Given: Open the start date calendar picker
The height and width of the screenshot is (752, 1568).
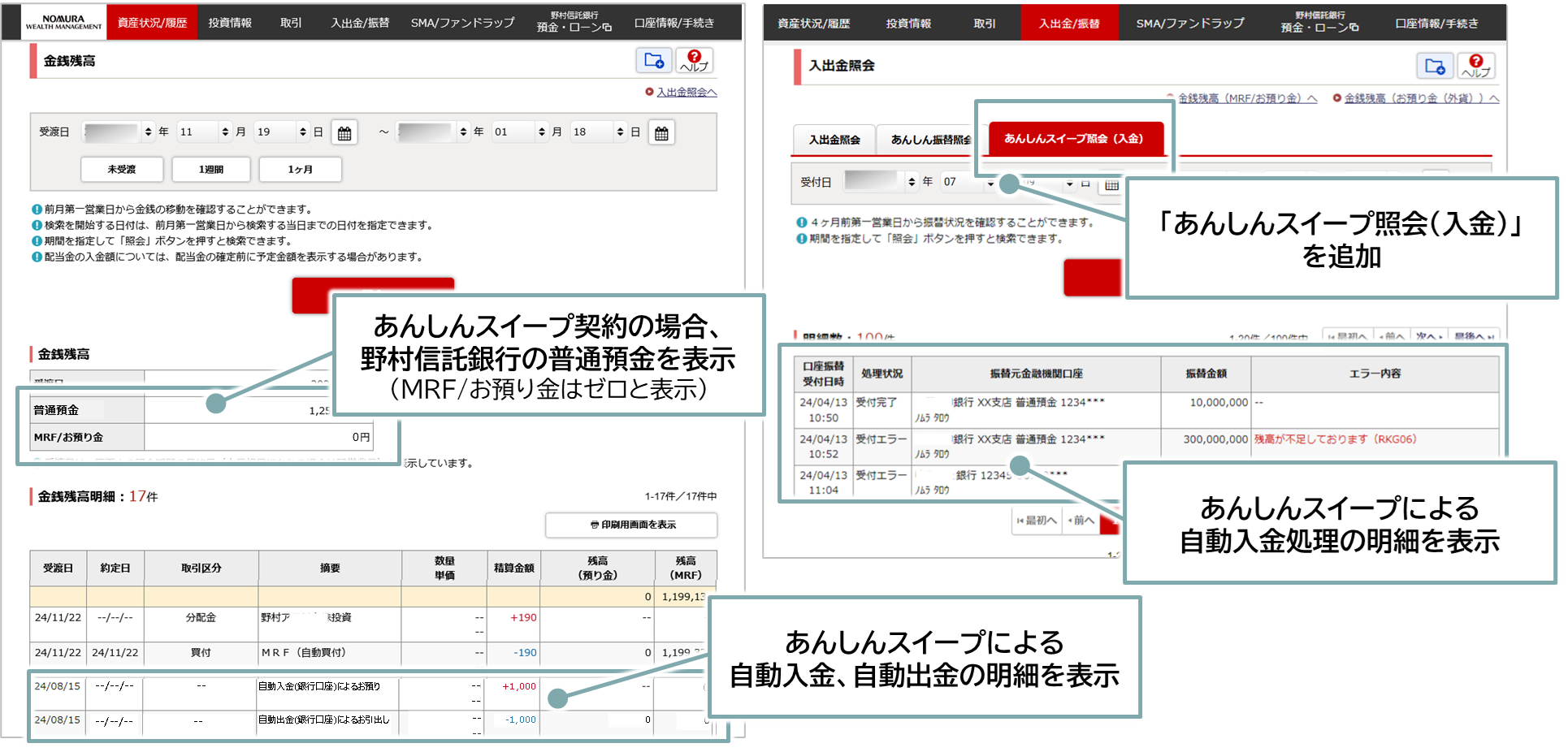Looking at the screenshot, I should (x=344, y=132).
